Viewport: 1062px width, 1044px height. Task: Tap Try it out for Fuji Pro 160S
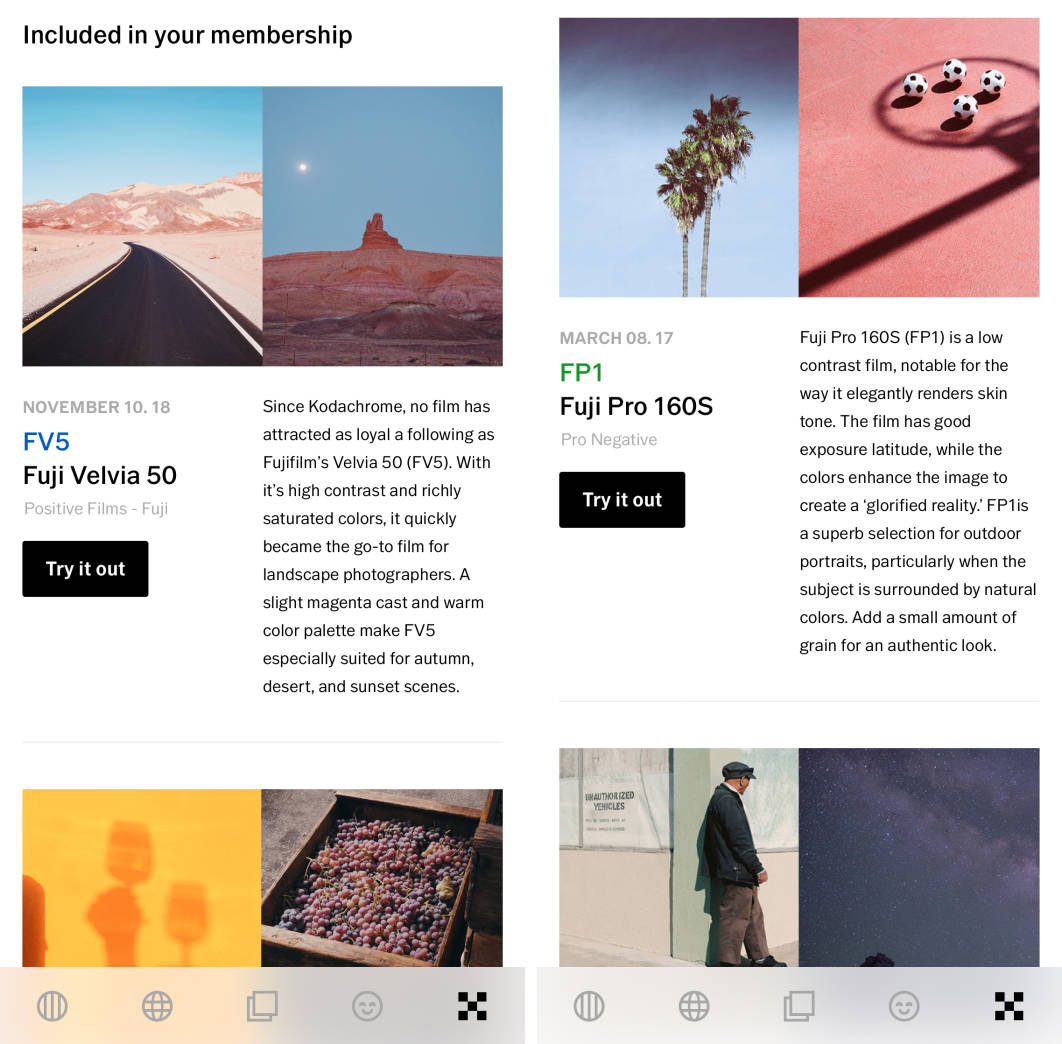point(622,499)
